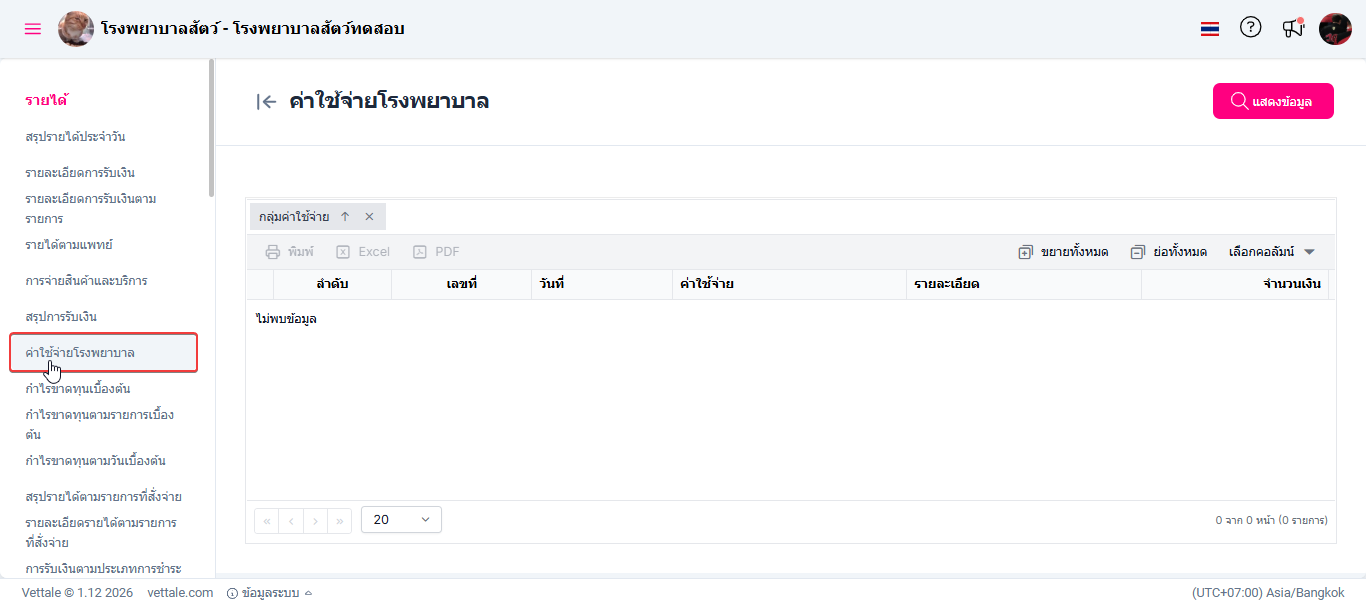Open the เลือกคอลัมน์ column chooser dropdown
Image resolution: width=1366 pixels, height=607 pixels.
(1271, 252)
